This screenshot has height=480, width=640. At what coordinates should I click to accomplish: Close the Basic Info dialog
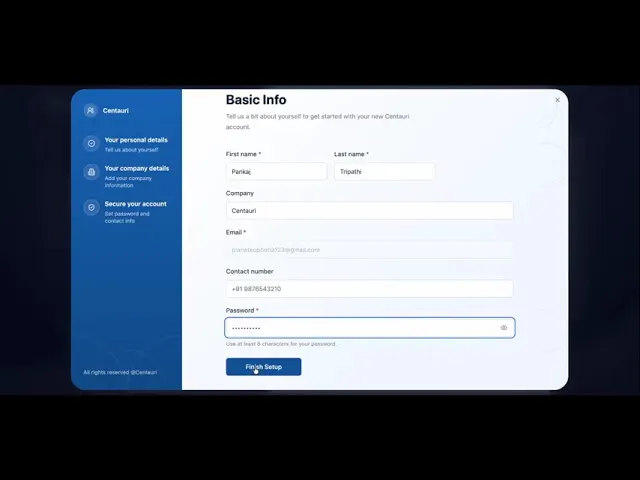tap(558, 100)
